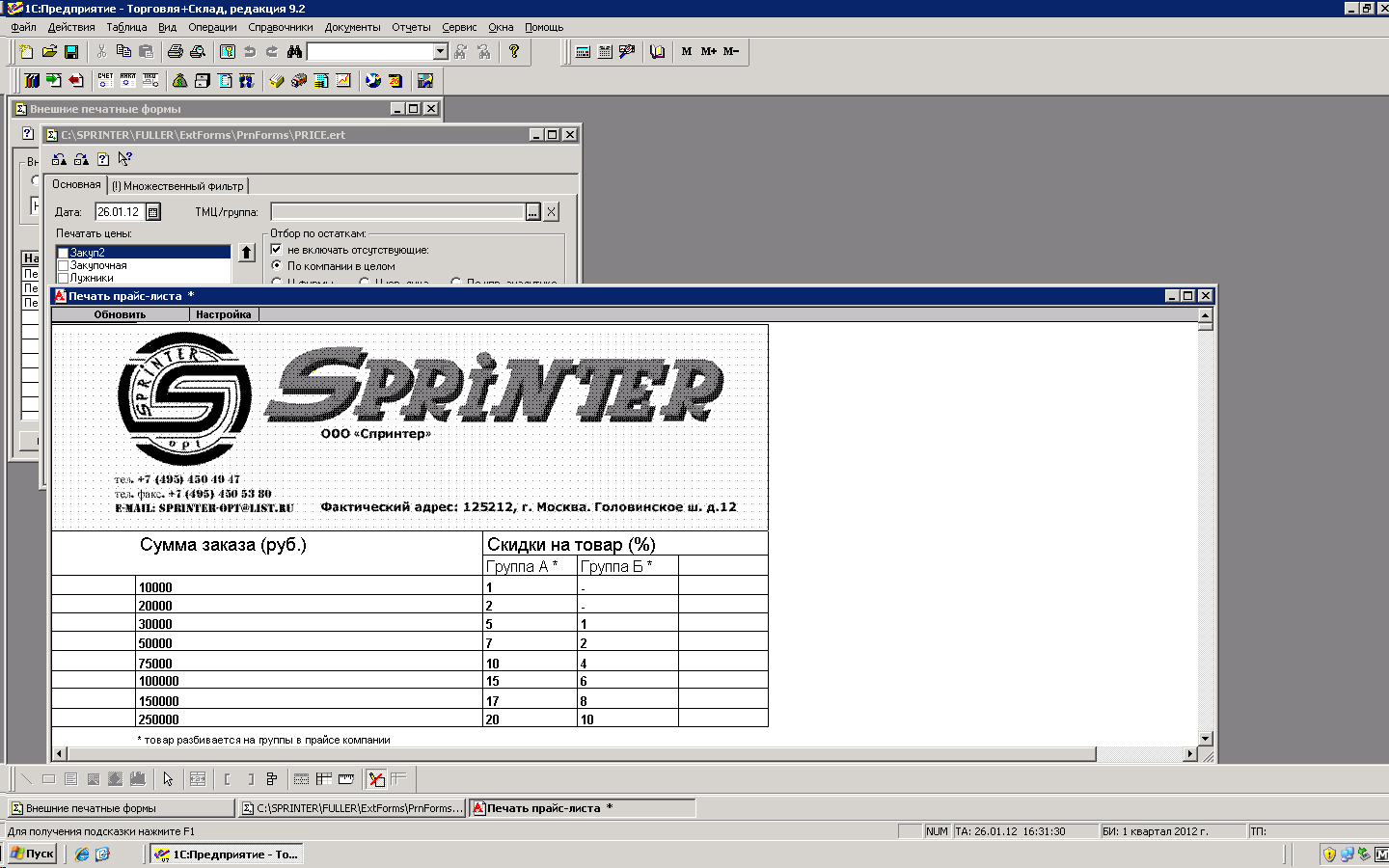Click the Print icon in the toolbar
The height and width of the screenshot is (868, 1389).
(x=176, y=52)
